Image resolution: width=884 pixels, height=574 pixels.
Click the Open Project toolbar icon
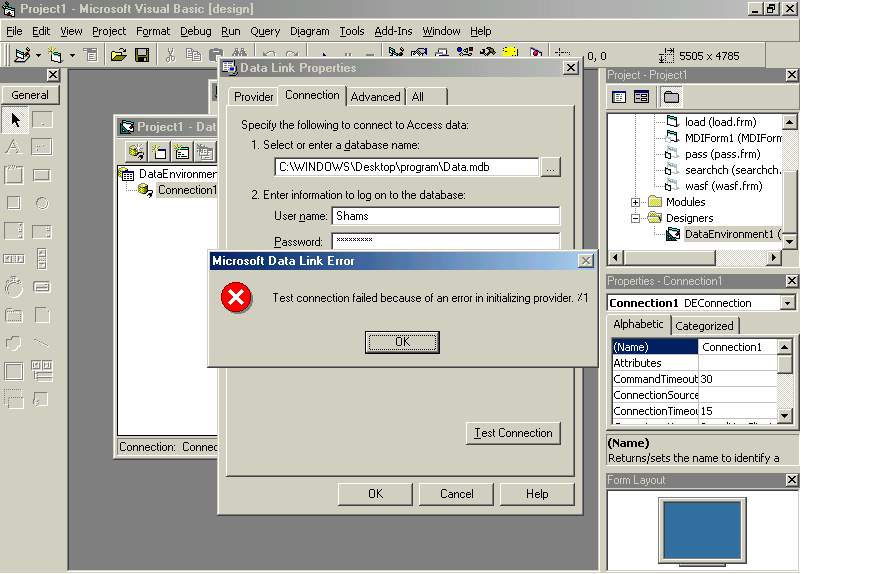[x=118, y=55]
